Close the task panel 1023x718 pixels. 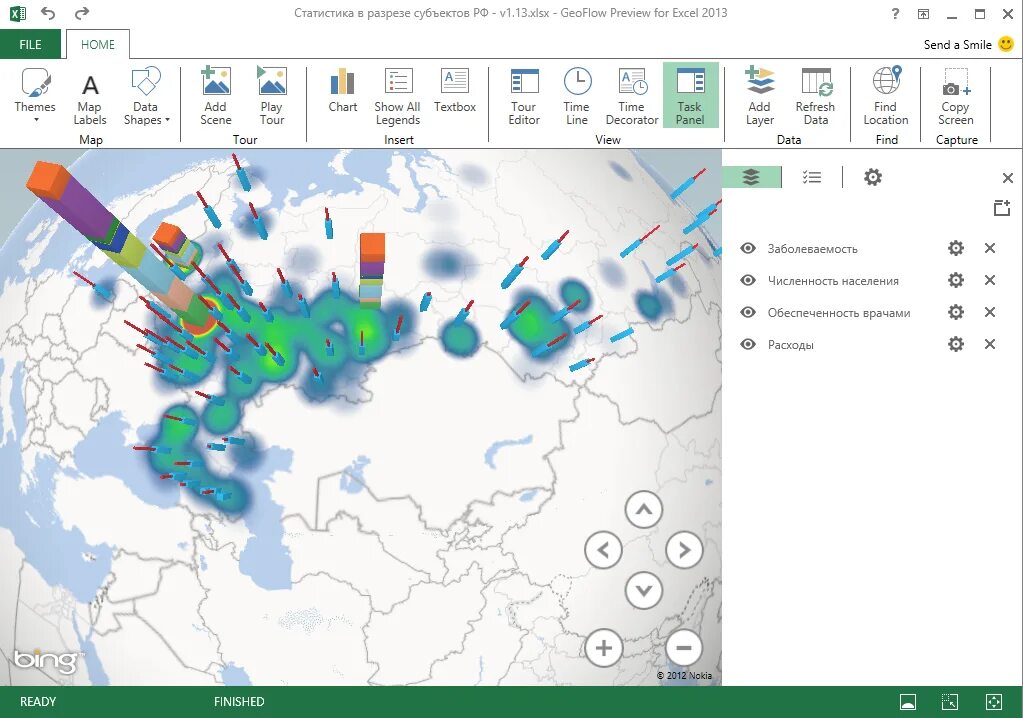point(1007,178)
